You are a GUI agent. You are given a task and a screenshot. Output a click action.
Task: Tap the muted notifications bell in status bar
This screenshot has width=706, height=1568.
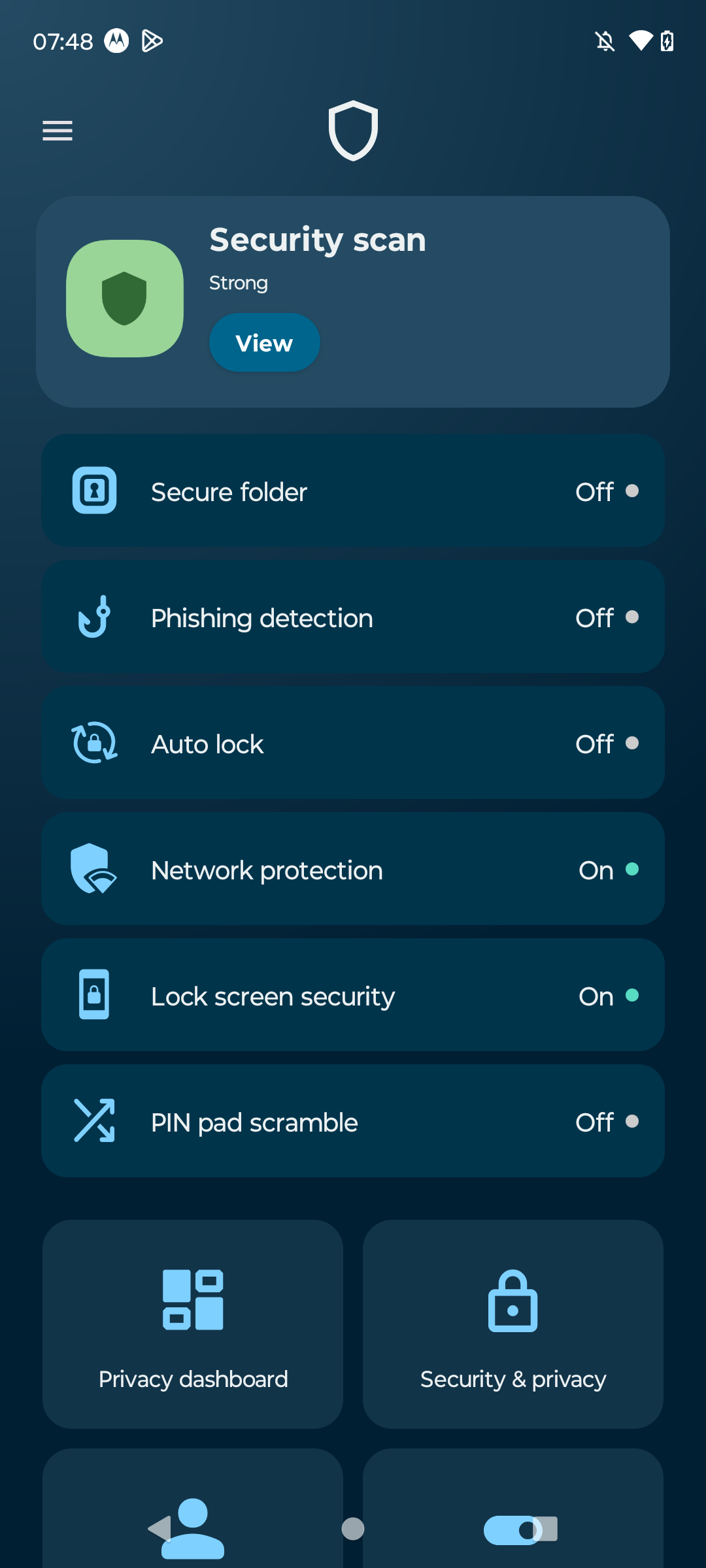point(605,41)
